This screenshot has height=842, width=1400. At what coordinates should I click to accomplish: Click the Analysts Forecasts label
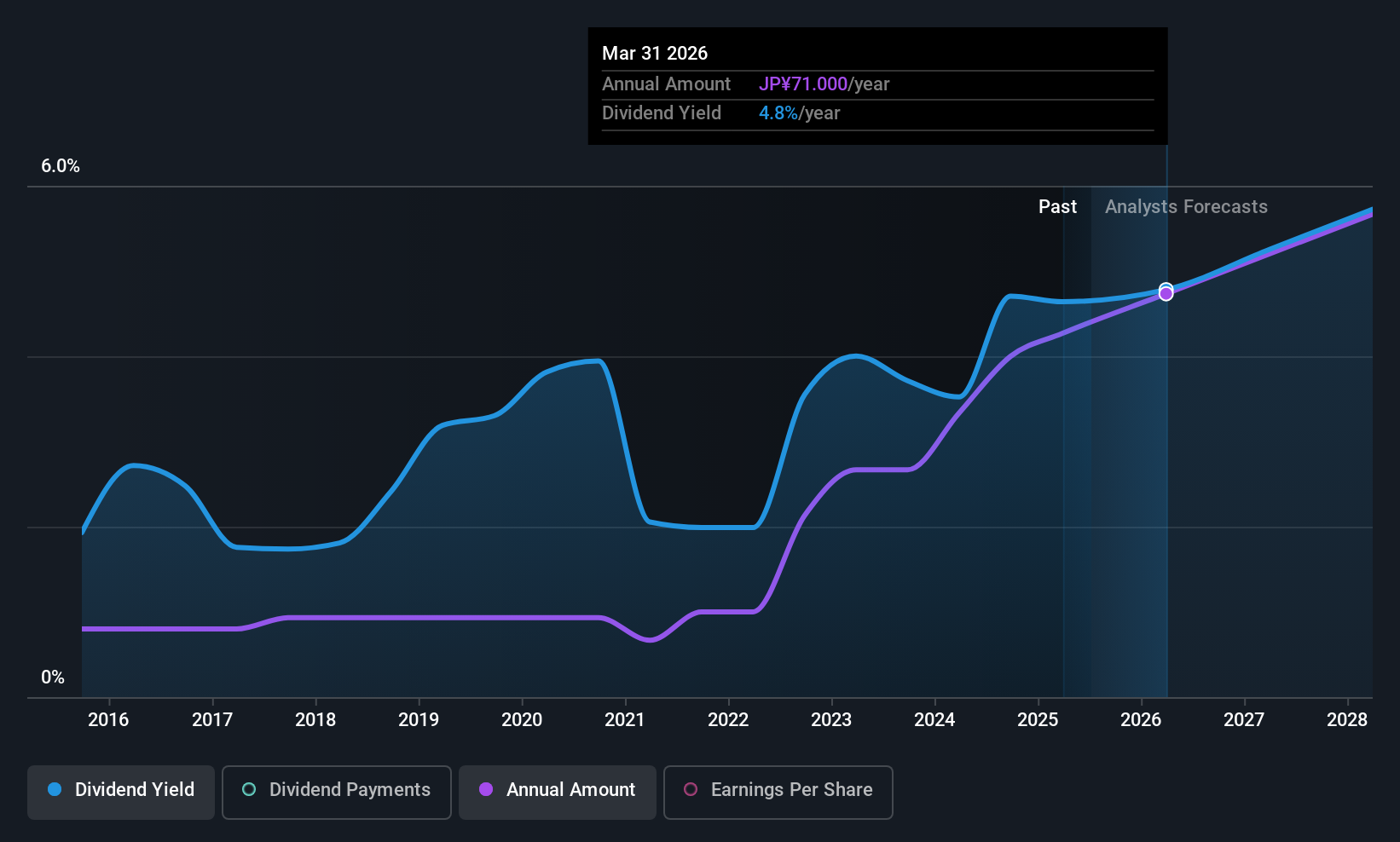(1186, 206)
